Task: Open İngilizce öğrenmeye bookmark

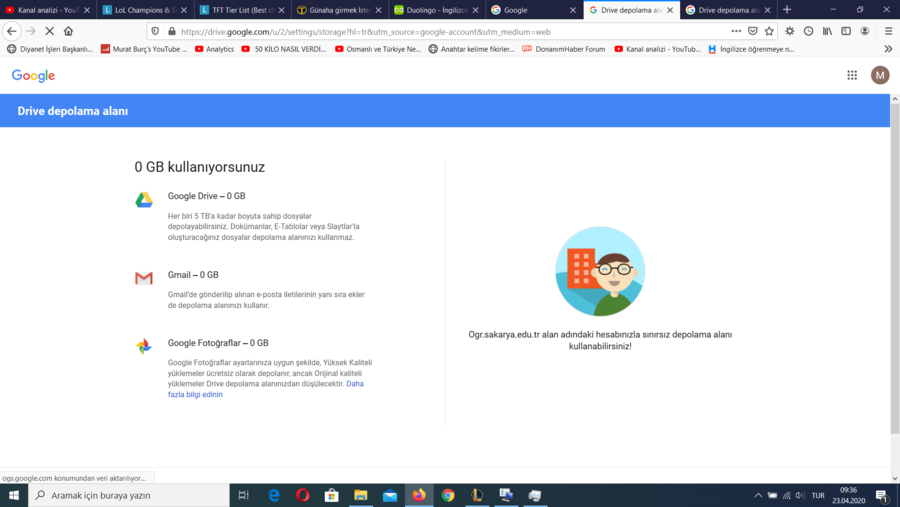Action: pyautogui.click(x=751, y=49)
